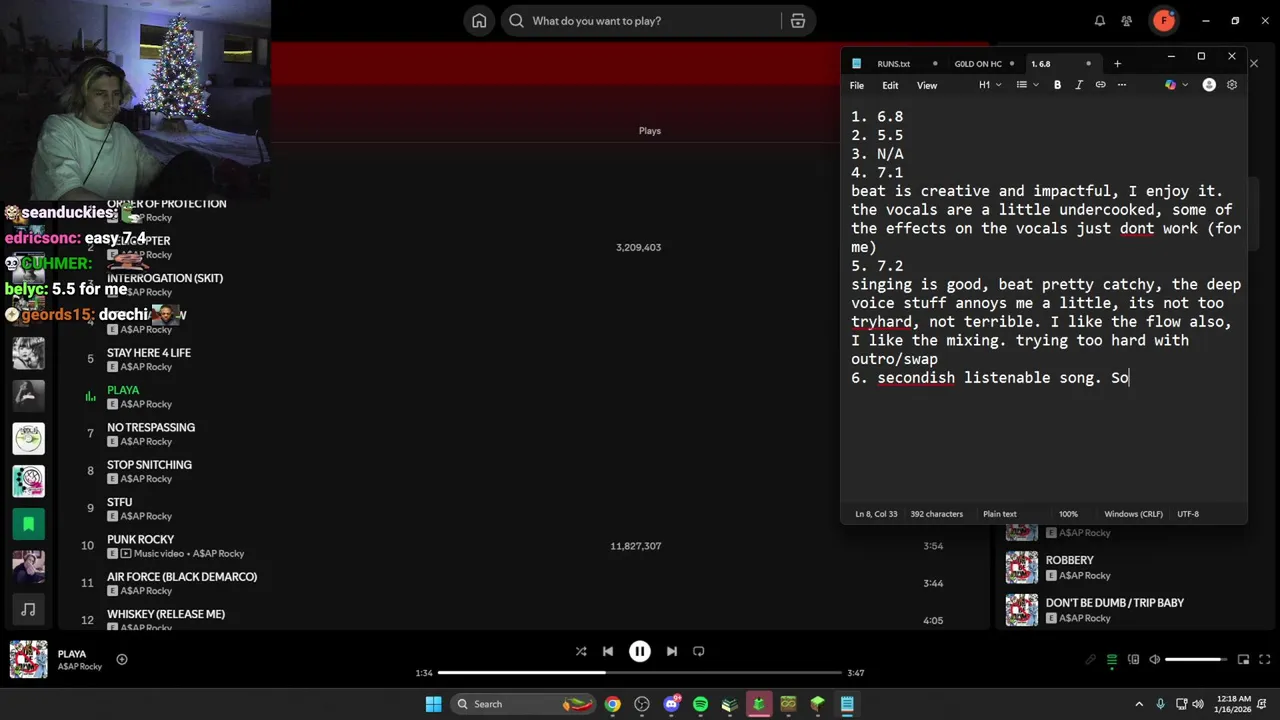Open Notepad more formatting options

(x=1121, y=85)
